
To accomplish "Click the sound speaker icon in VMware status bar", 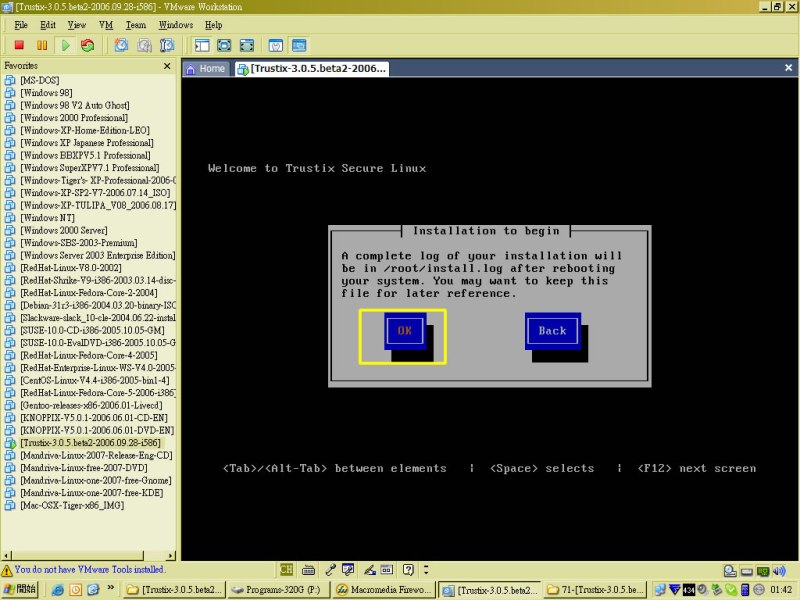I will click(x=780, y=571).
